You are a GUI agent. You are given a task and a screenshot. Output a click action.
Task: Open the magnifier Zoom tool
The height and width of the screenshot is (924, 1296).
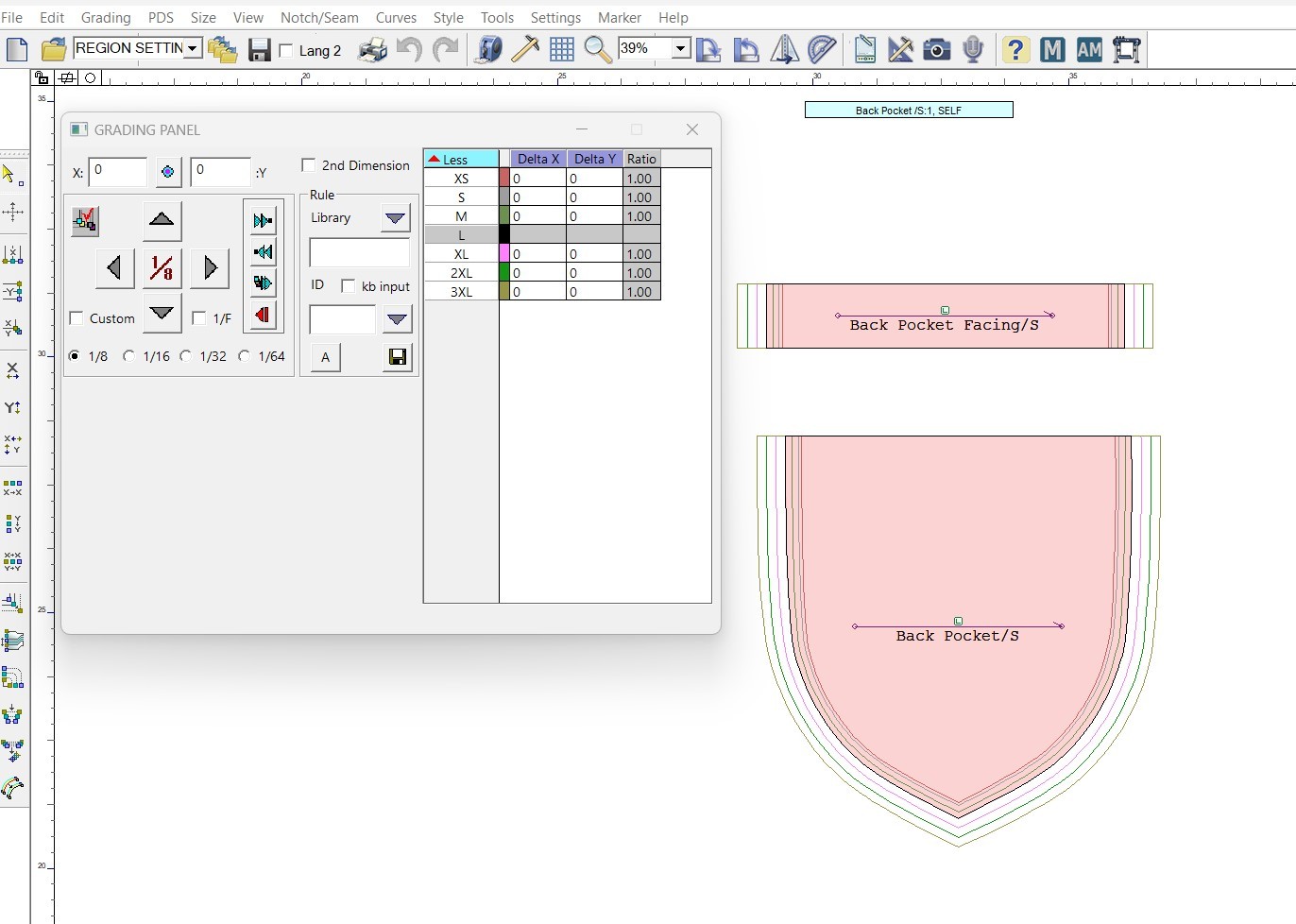coord(597,50)
